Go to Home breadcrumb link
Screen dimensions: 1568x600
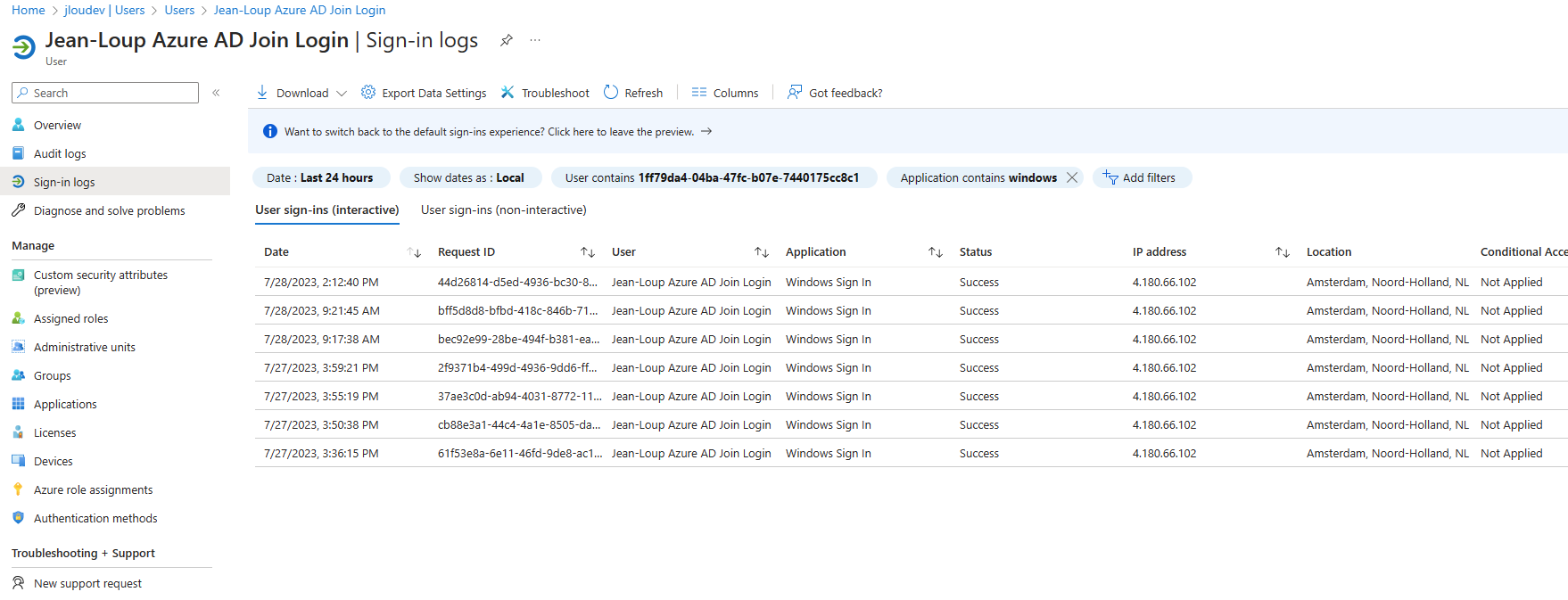tap(29, 10)
